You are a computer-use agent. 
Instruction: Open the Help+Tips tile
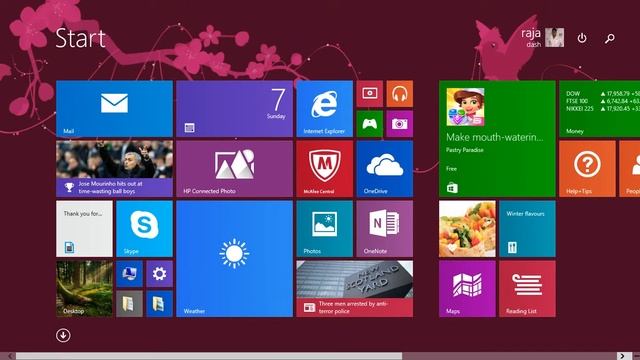click(587, 169)
